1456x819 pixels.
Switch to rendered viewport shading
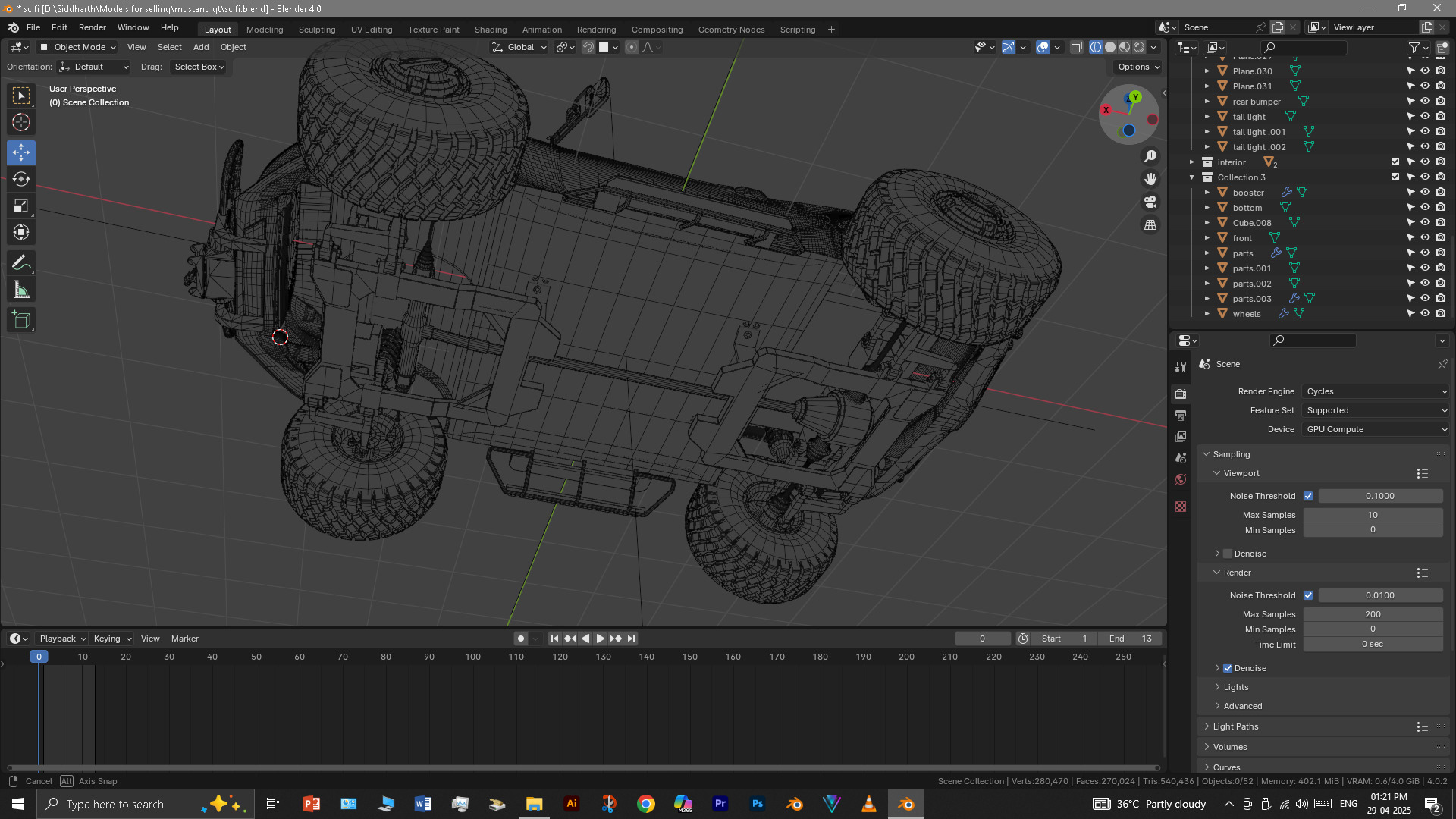click(1139, 47)
